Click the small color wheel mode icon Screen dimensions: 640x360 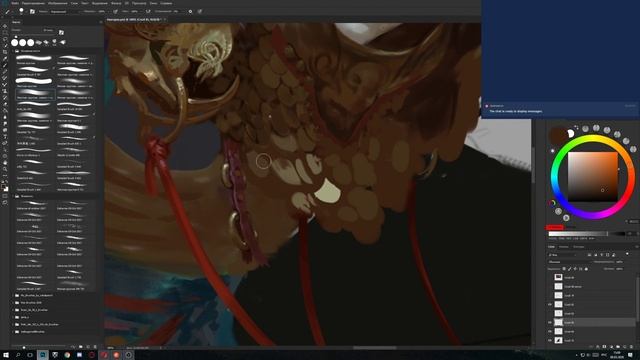[x=552, y=203]
